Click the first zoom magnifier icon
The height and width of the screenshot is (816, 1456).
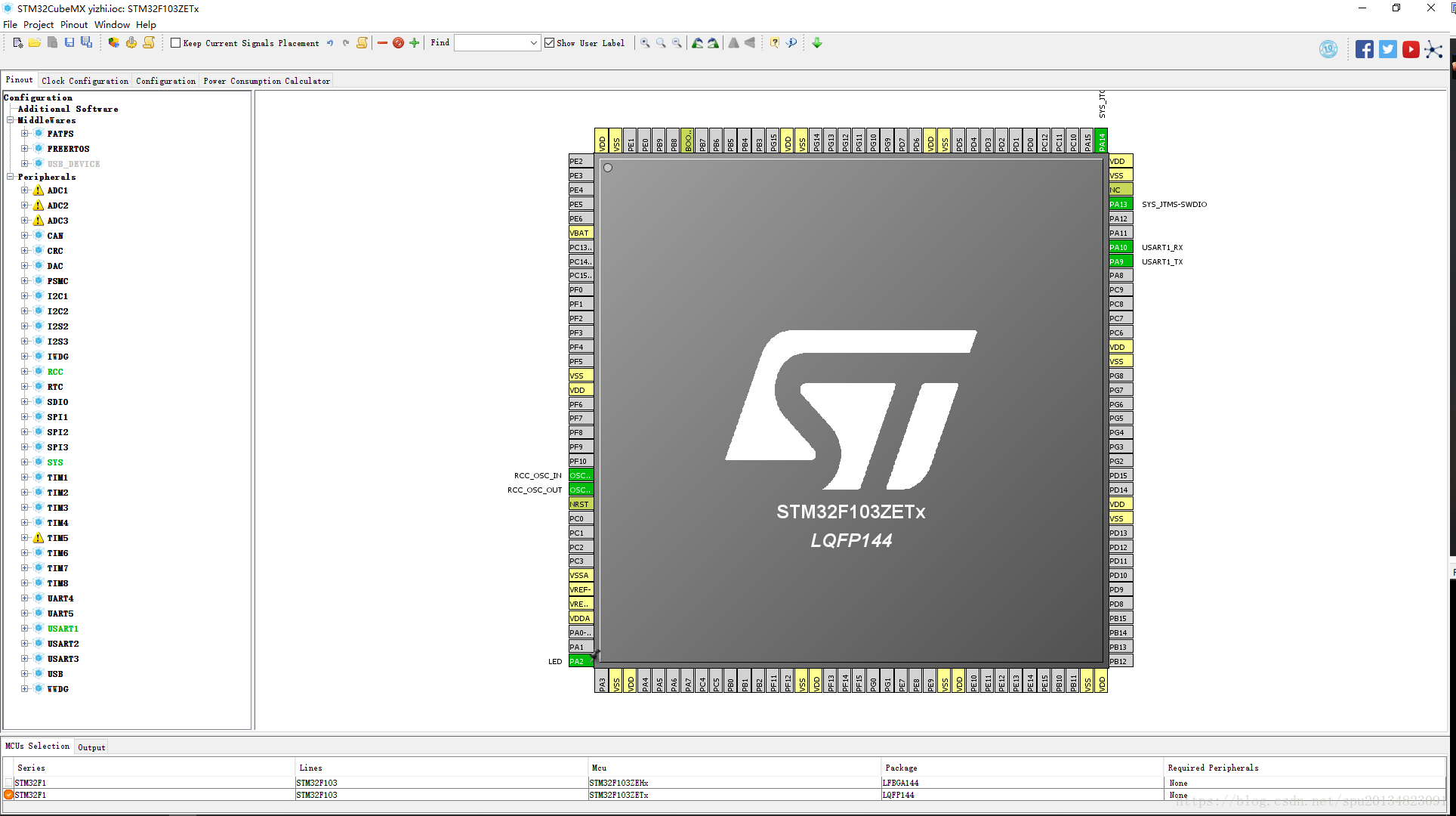pos(645,43)
